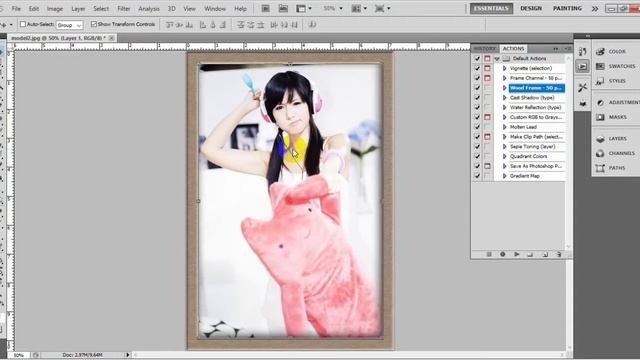Viewport: 640px width, 360px height.
Task: Toggle the Gradient Map action checkmark
Action: pyautogui.click(x=477, y=176)
